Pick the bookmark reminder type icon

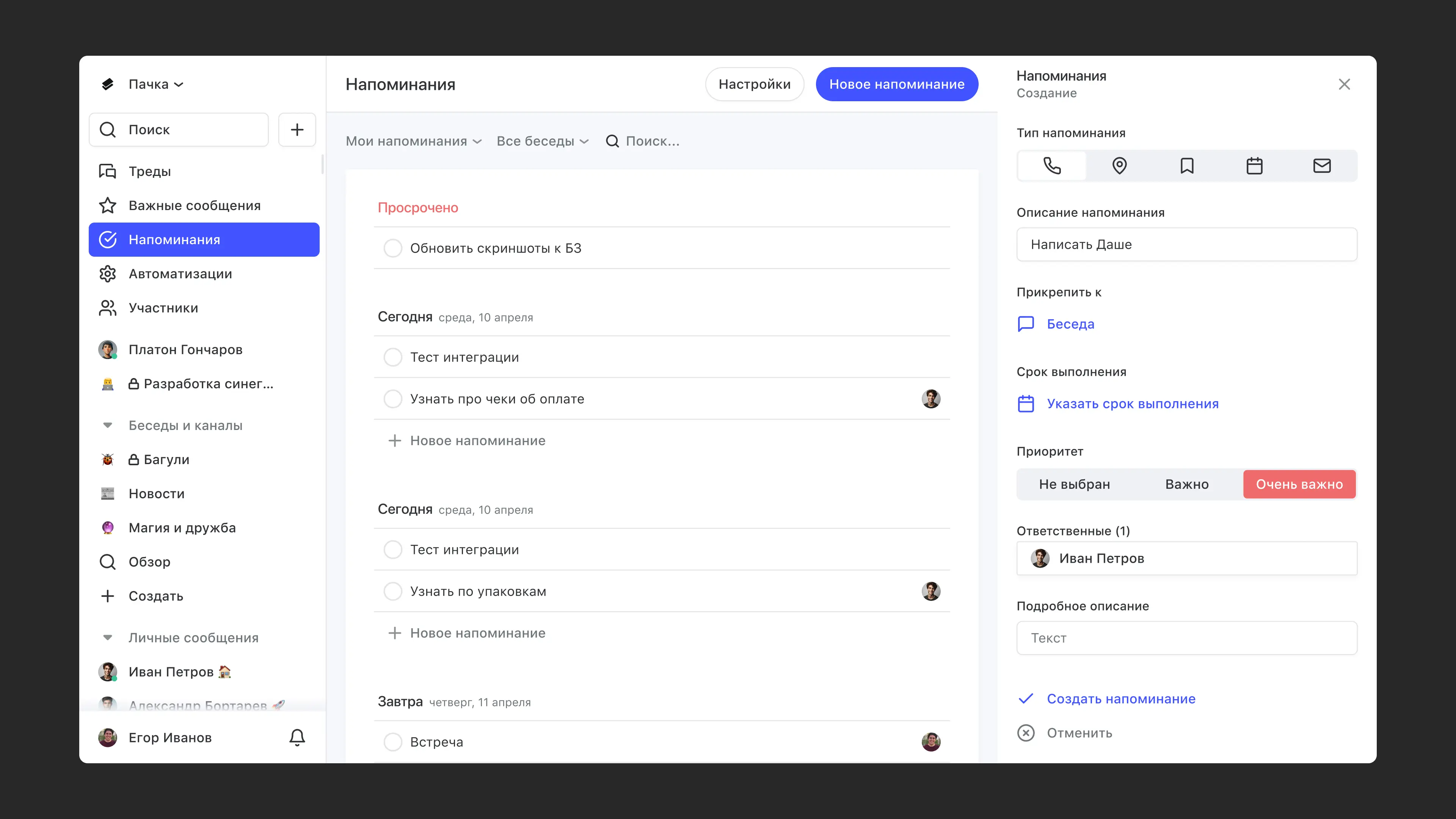click(1187, 166)
